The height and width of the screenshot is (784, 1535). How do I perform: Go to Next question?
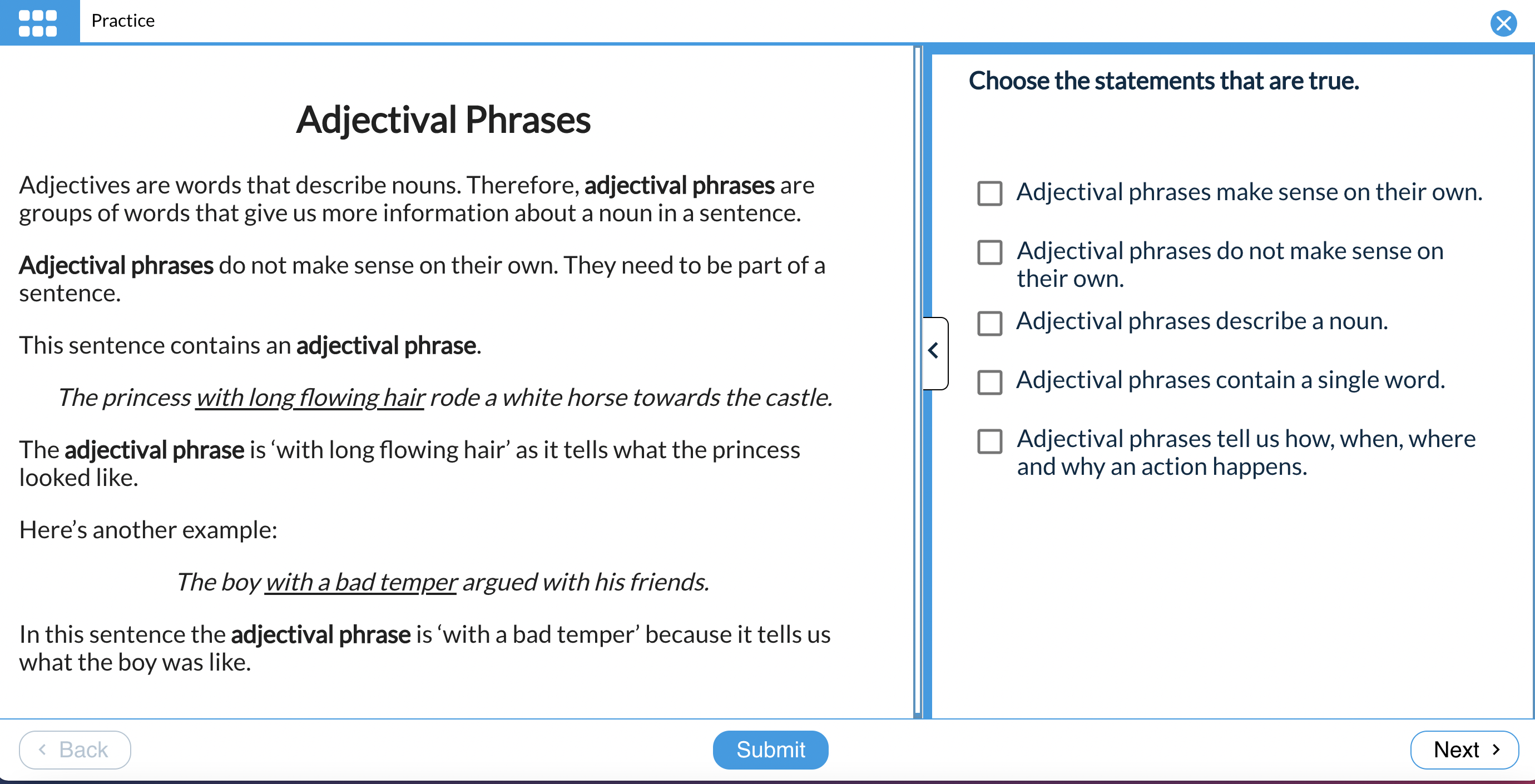tap(1464, 750)
